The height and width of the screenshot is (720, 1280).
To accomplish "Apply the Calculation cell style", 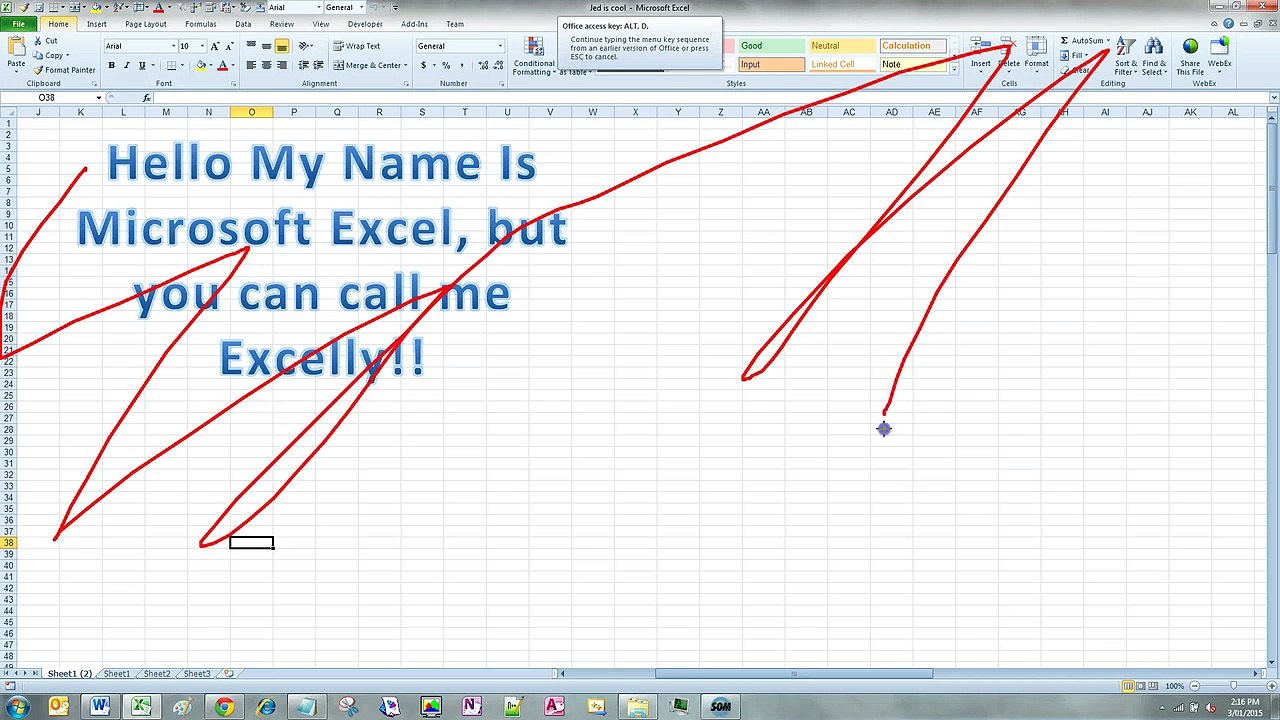I will click(x=913, y=46).
